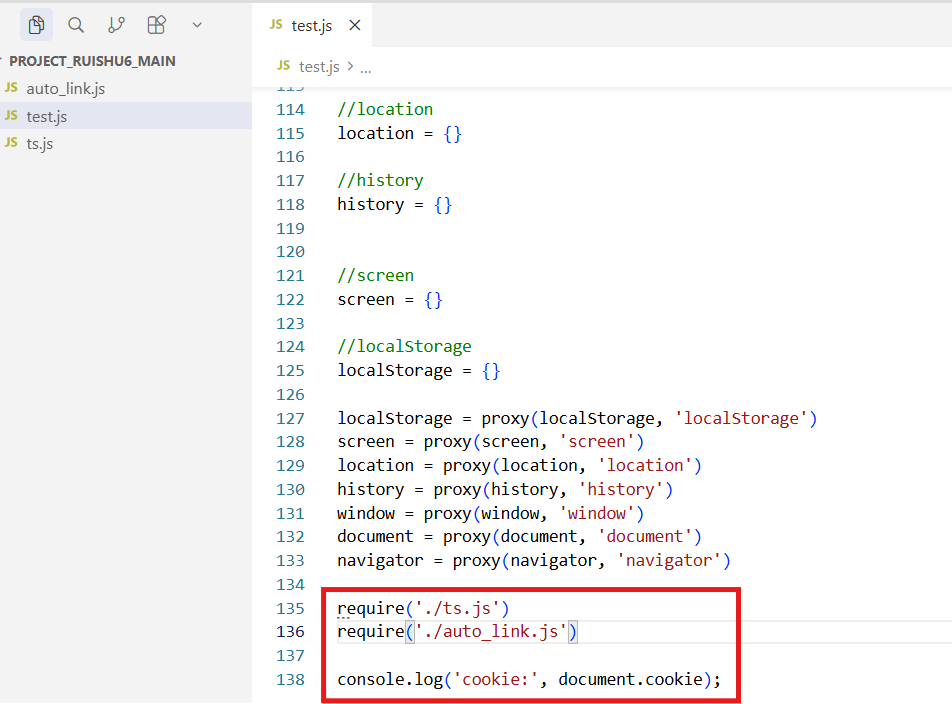Click the JS icon beside auto_link.js
Image resolution: width=952 pixels, height=704 pixels.
12,88
